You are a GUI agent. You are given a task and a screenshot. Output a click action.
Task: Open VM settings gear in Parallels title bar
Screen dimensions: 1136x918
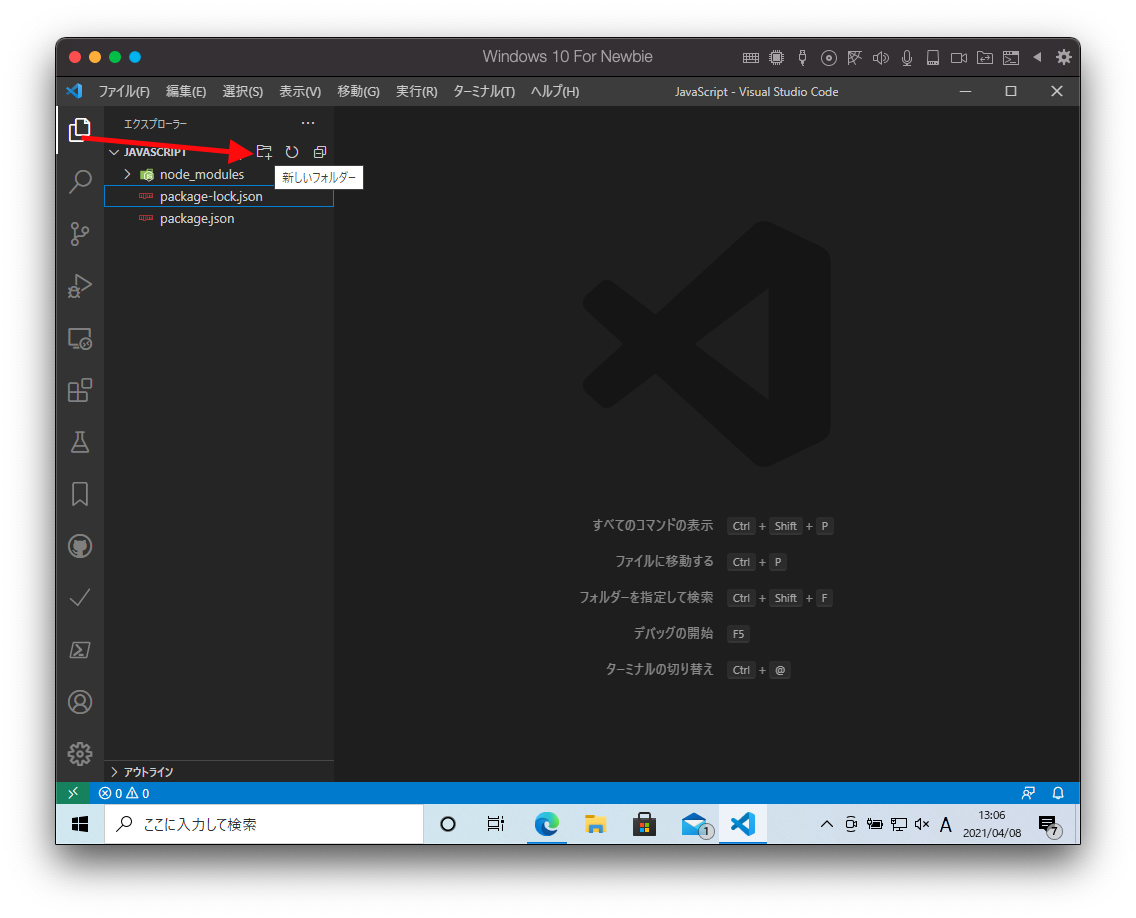tap(1064, 57)
